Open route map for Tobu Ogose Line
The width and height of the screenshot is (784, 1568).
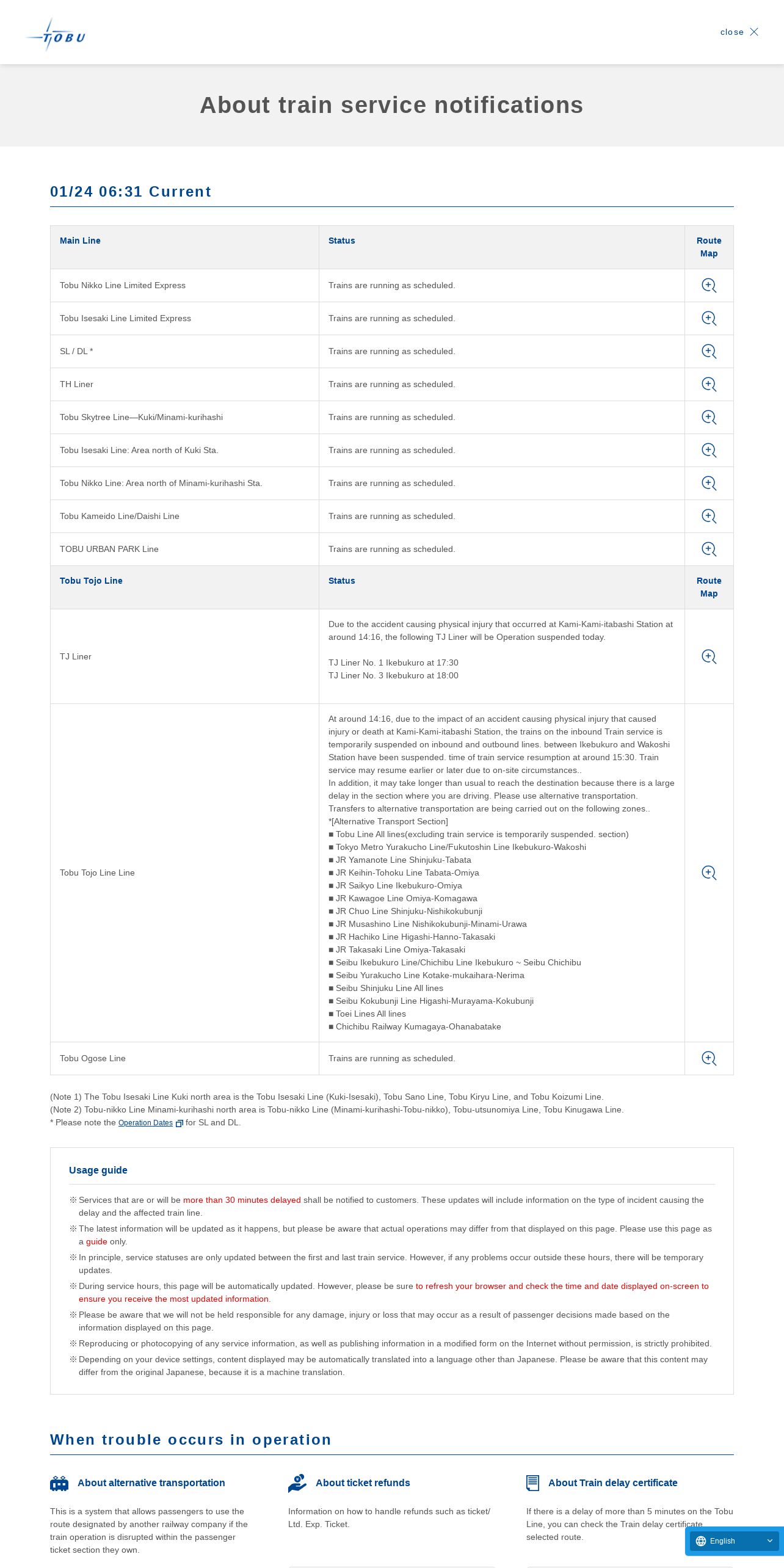709,1058
